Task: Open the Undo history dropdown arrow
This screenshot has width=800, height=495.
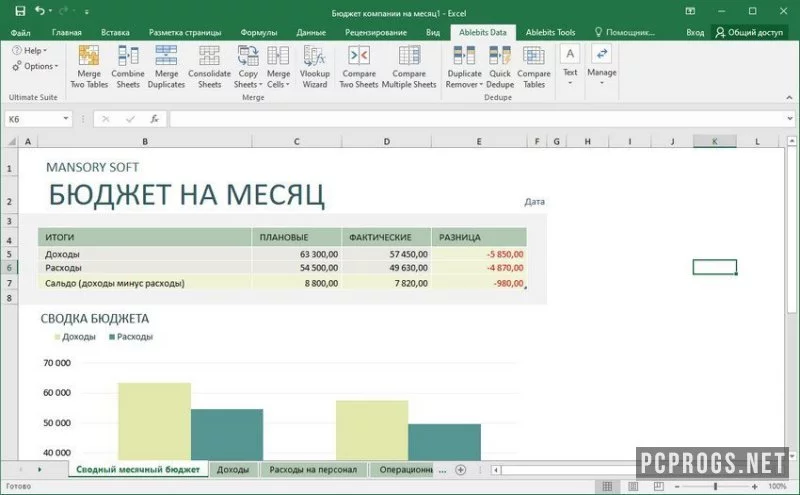Action: click(51, 11)
